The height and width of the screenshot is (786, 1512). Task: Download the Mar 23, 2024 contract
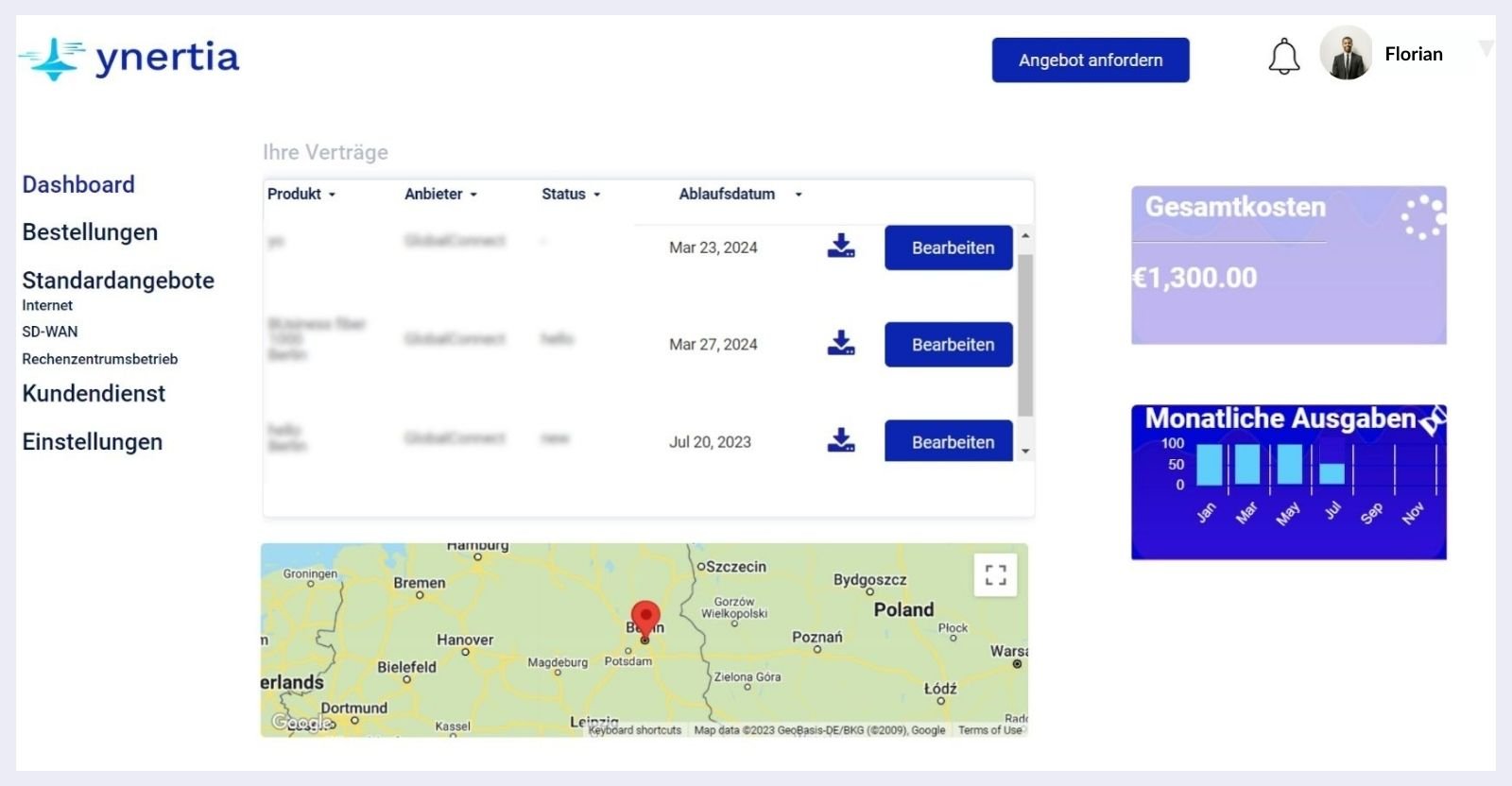click(x=840, y=247)
